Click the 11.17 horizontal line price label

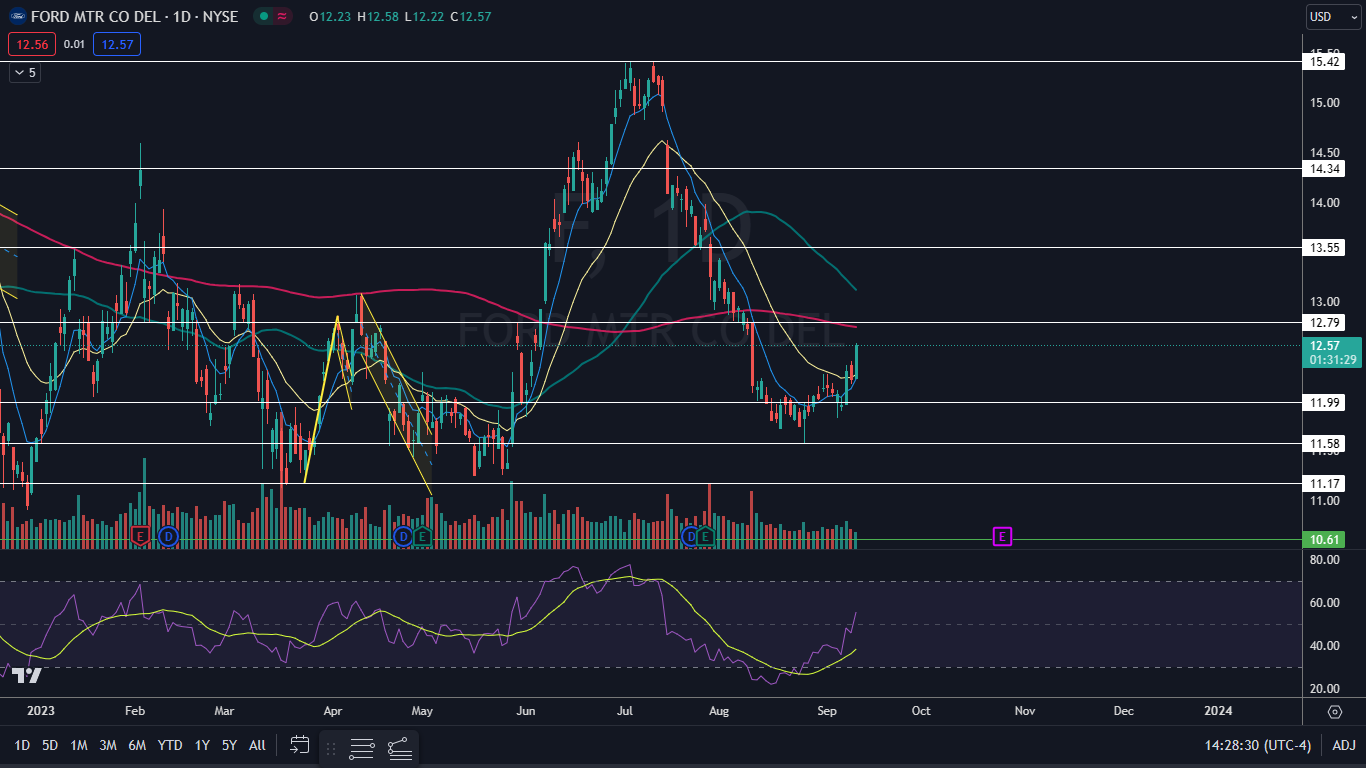(x=1325, y=483)
